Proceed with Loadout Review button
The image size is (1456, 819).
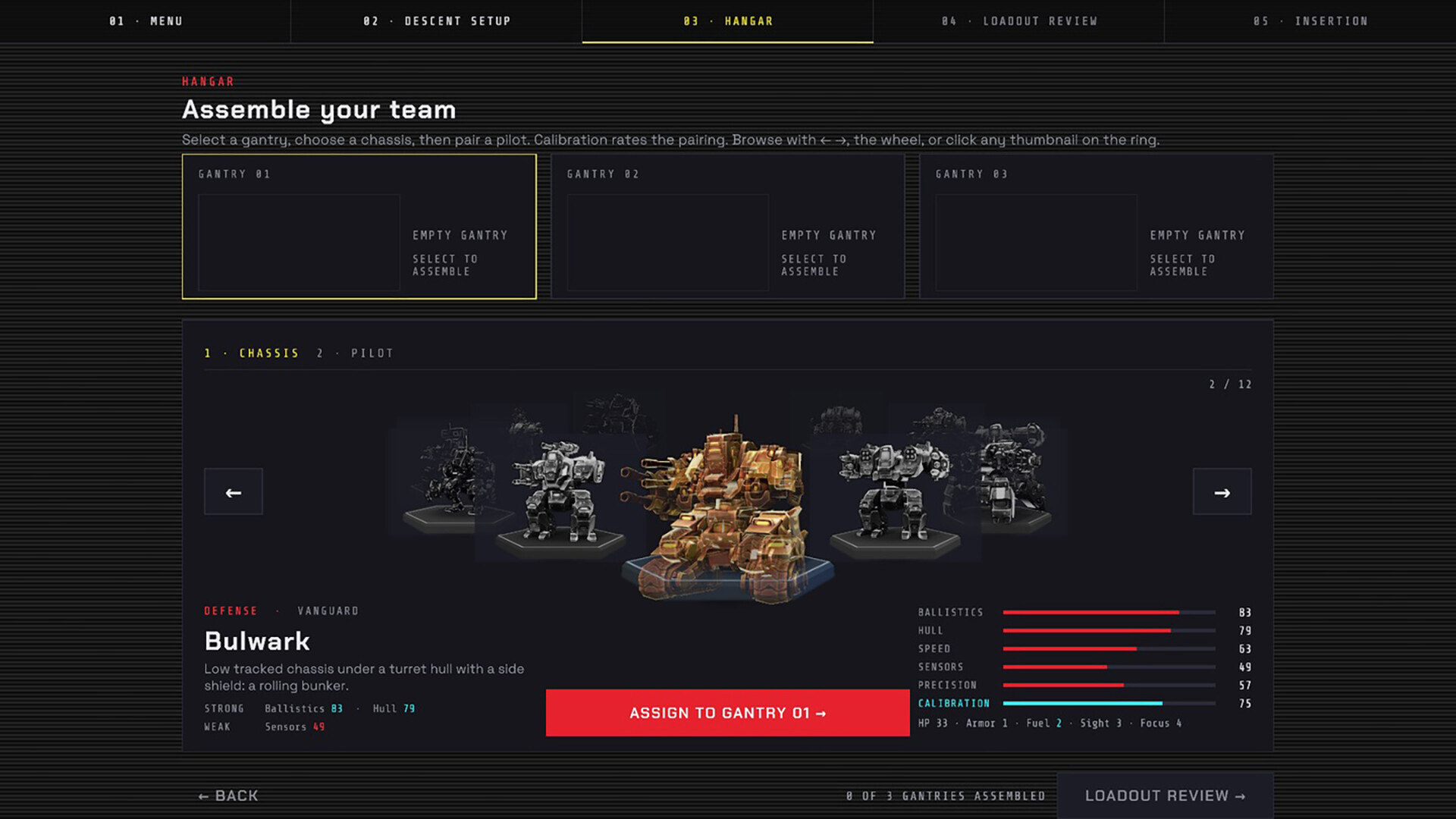pyautogui.click(x=1165, y=795)
